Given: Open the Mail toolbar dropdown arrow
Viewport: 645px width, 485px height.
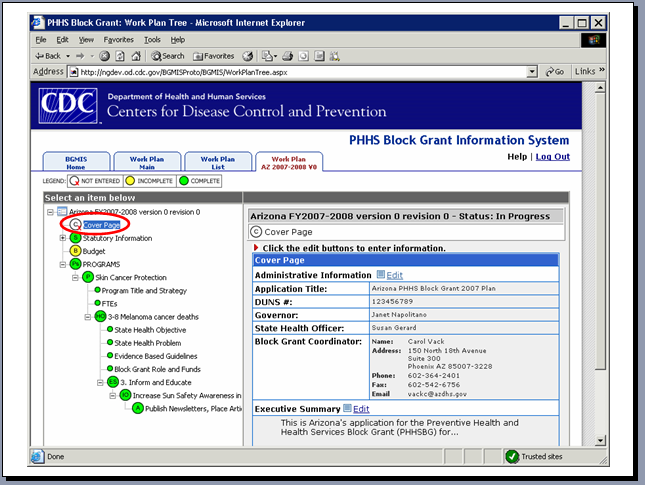Looking at the screenshot, I should (275, 56).
